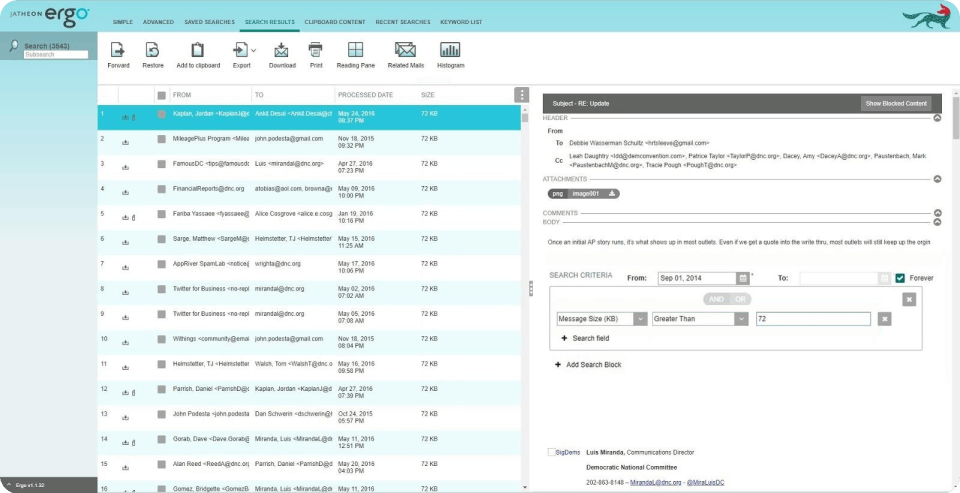Click attachment icon on Parrish, Daniel row
Screen dimensions: 960x493
coord(133,392)
